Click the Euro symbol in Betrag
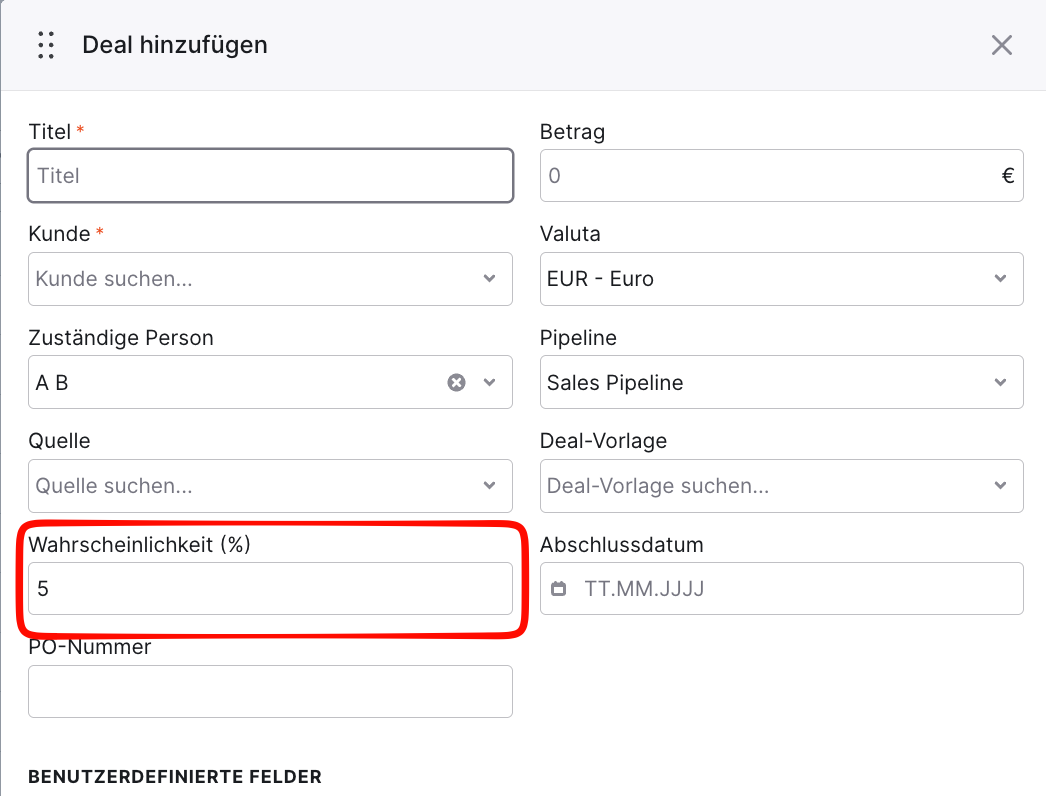Image resolution: width=1046 pixels, height=796 pixels. (1008, 175)
